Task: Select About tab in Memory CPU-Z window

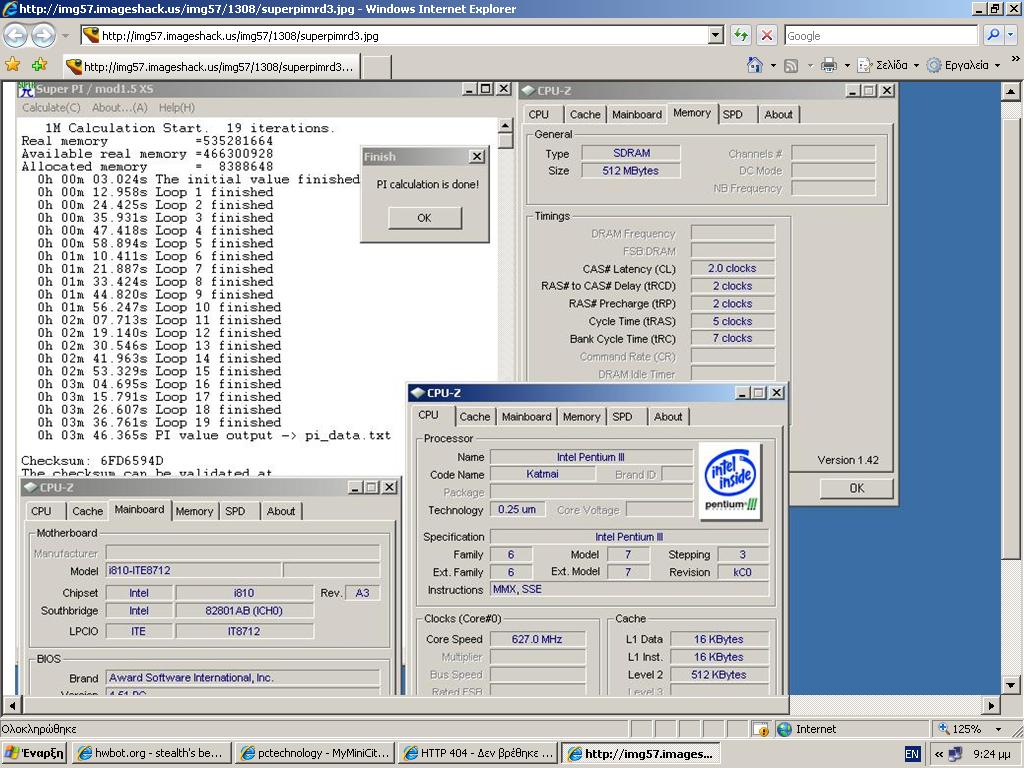Action: tap(778, 114)
